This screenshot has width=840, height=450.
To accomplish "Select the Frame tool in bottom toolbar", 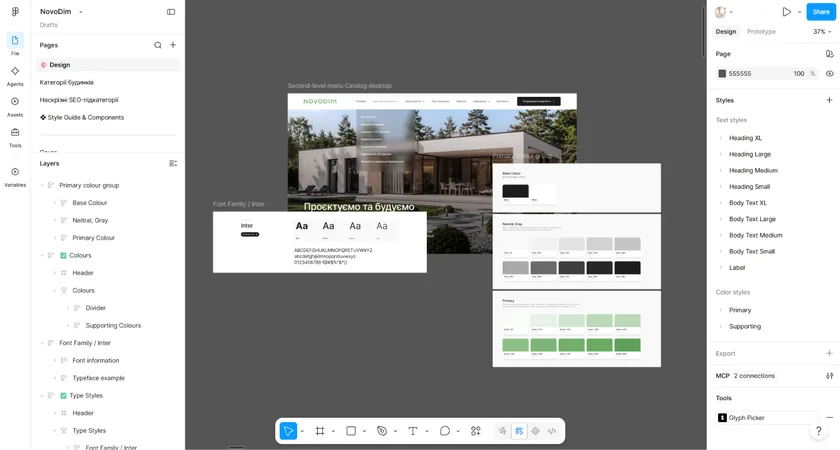I will (320, 431).
